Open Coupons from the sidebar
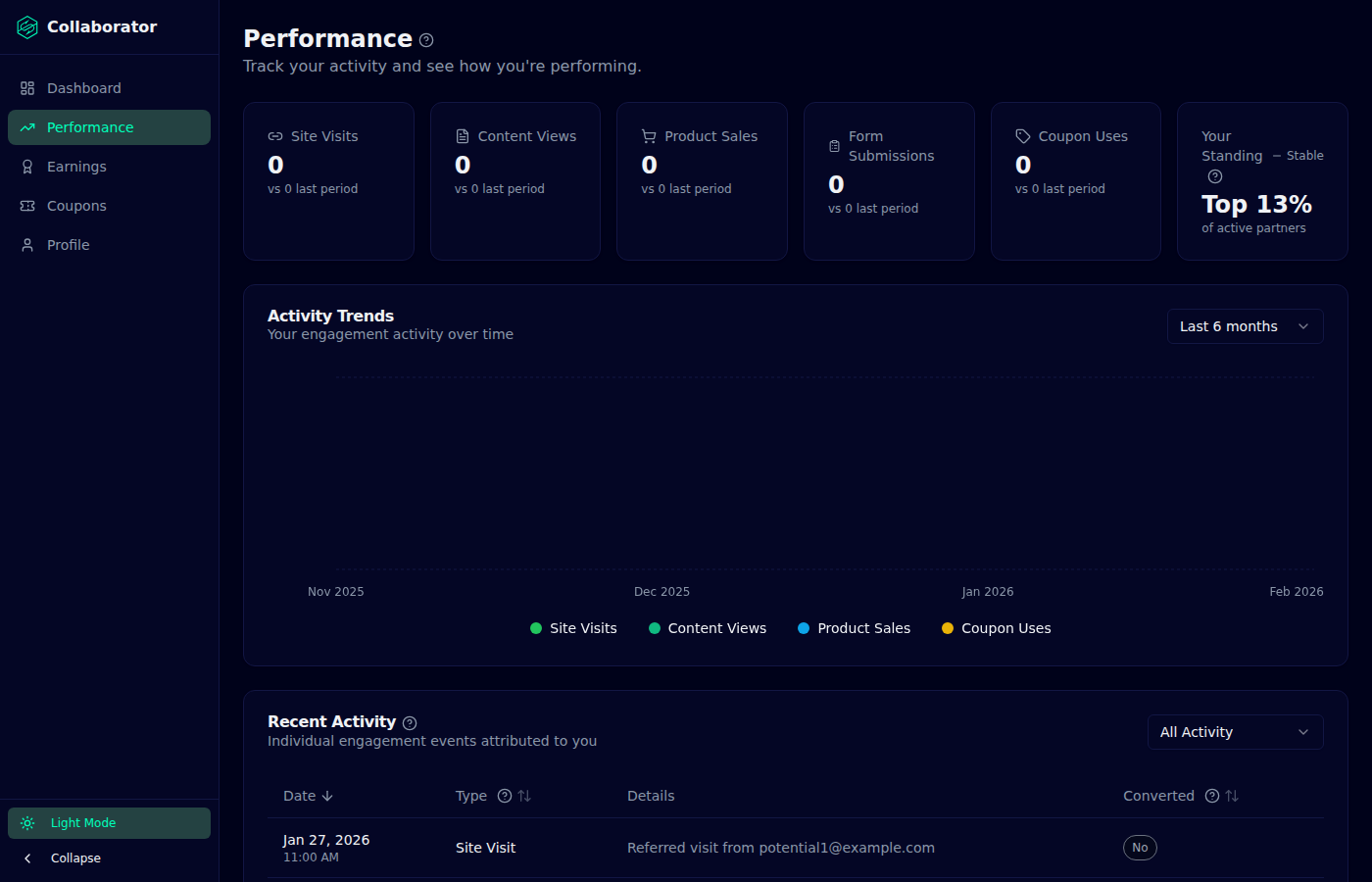 pyautogui.click(x=109, y=206)
